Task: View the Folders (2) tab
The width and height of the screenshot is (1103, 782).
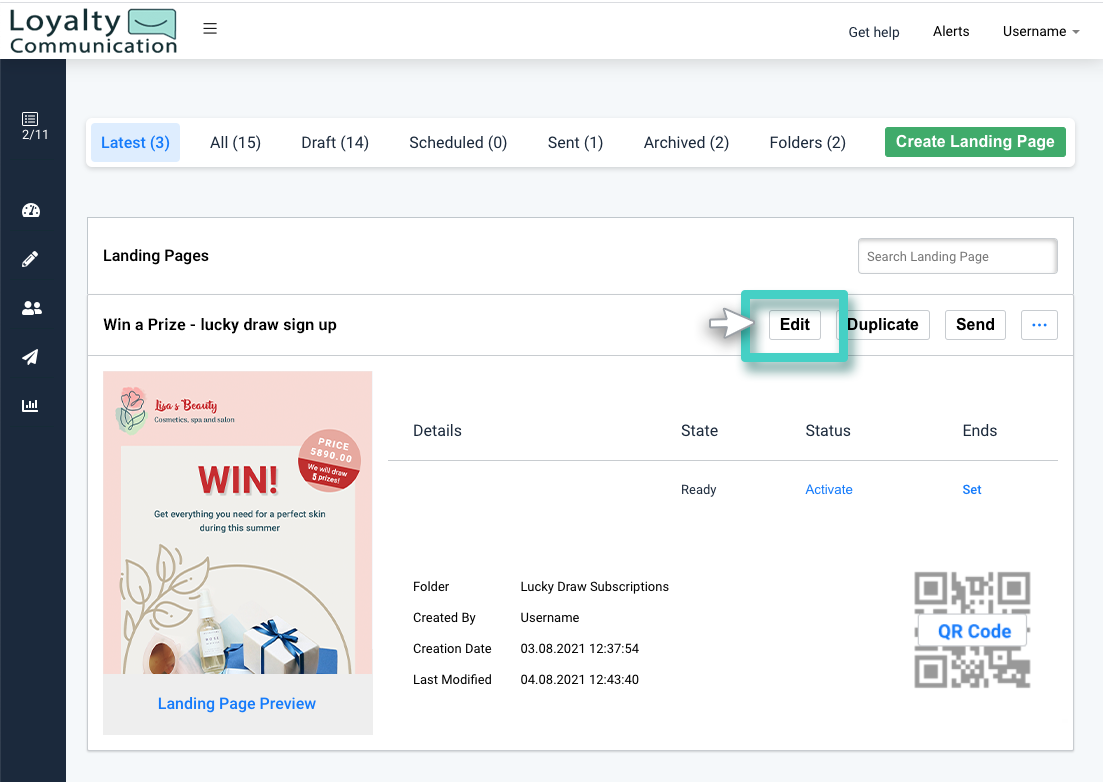Action: click(x=808, y=143)
